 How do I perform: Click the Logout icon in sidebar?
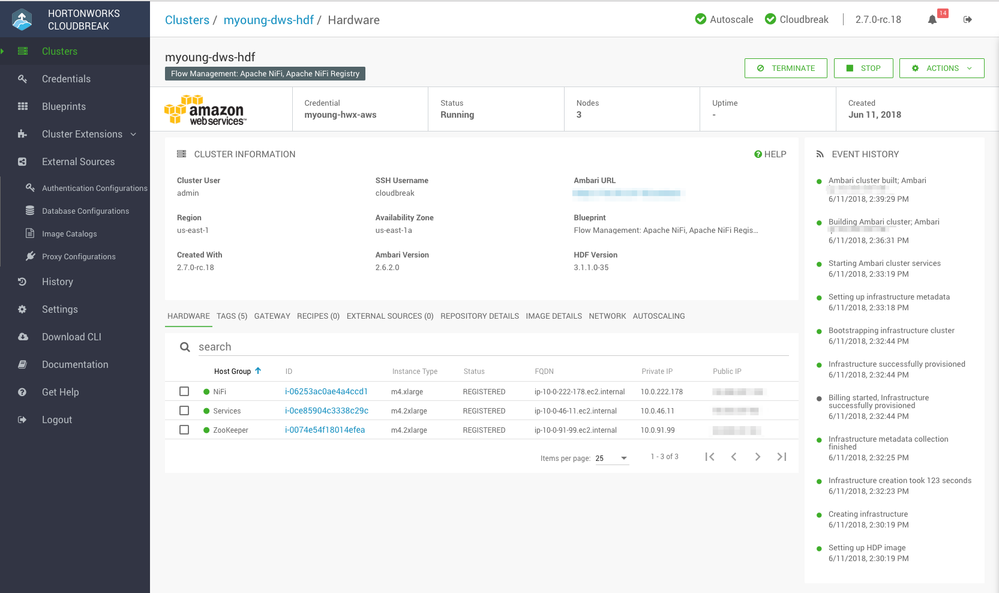tap(22, 420)
